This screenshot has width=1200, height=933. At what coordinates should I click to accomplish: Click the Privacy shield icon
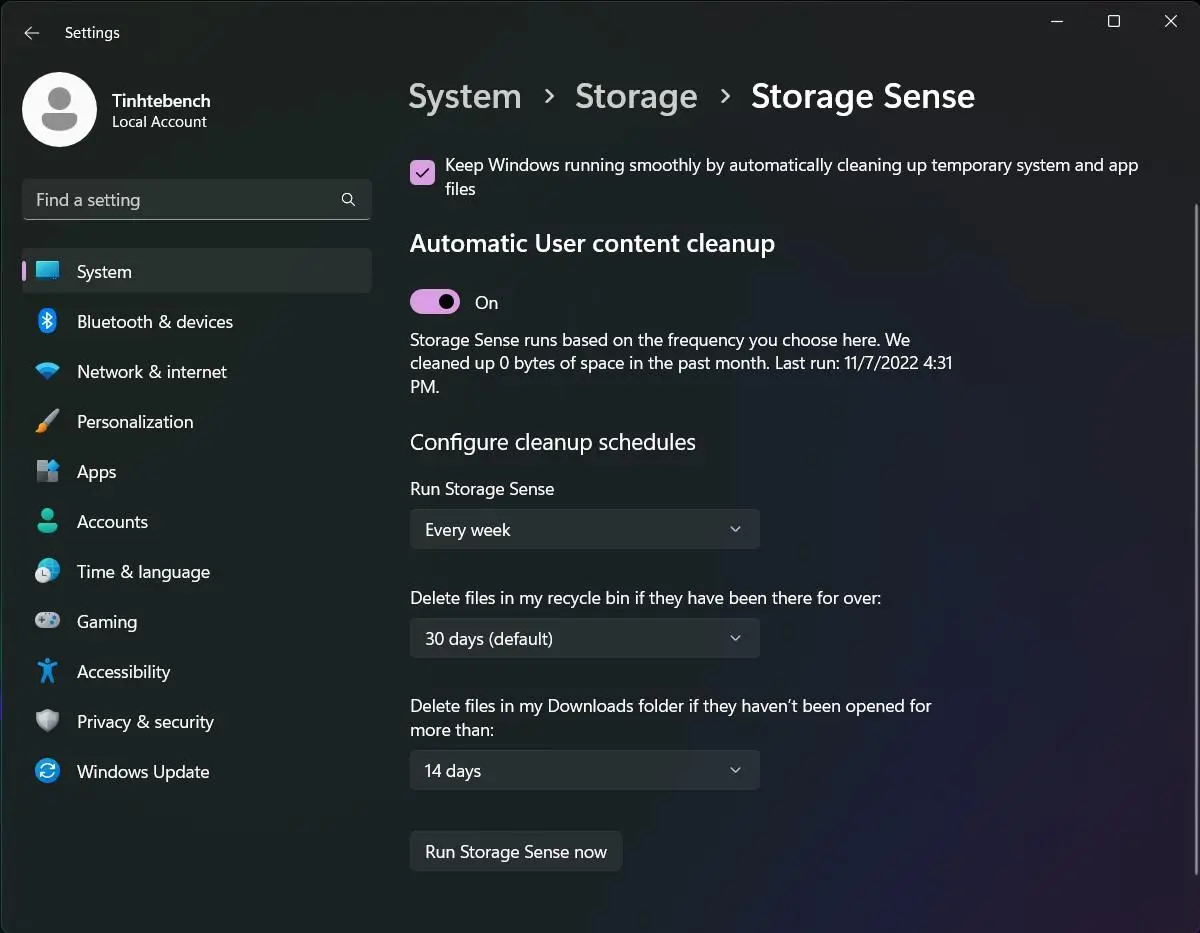point(47,721)
